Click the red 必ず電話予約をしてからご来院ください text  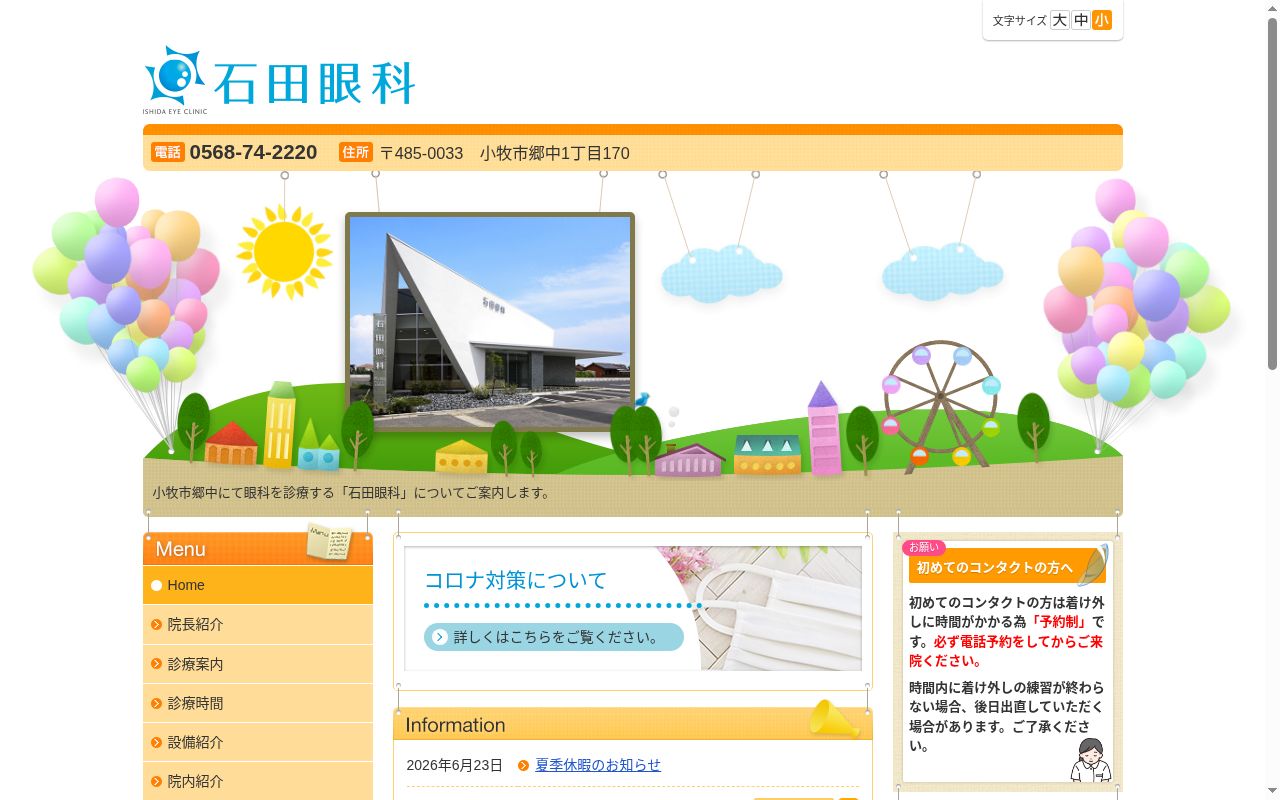point(1006,651)
